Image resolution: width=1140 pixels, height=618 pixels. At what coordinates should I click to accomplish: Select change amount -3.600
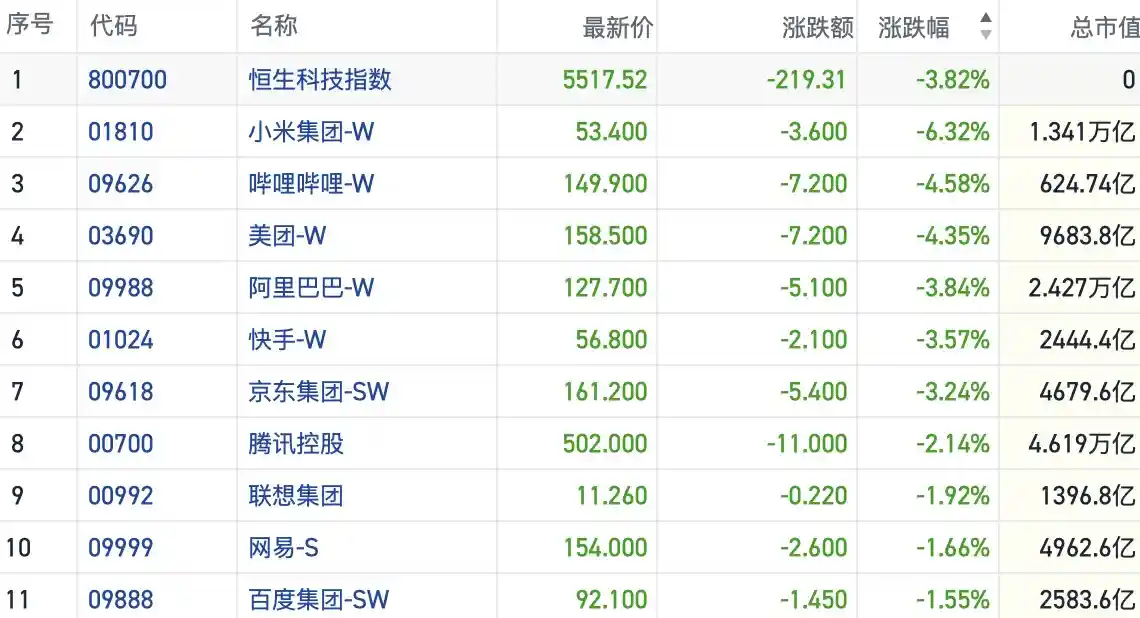pyautogui.click(x=814, y=132)
